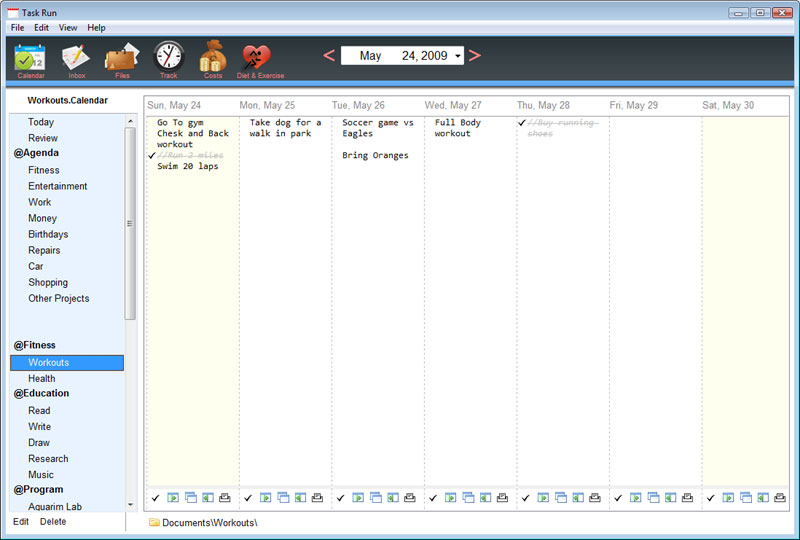The width and height of the screenshot is (800, 540).
Task: Open the File menu
Action: [18, 28]
